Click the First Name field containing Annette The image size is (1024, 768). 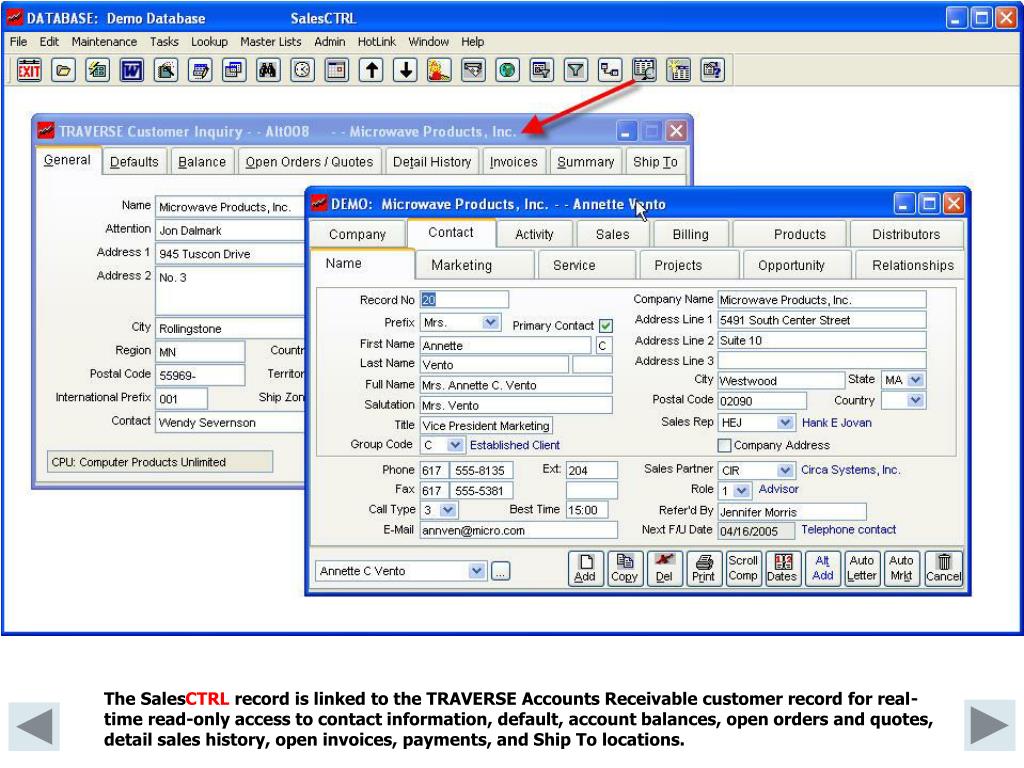[x=505, y=345]
